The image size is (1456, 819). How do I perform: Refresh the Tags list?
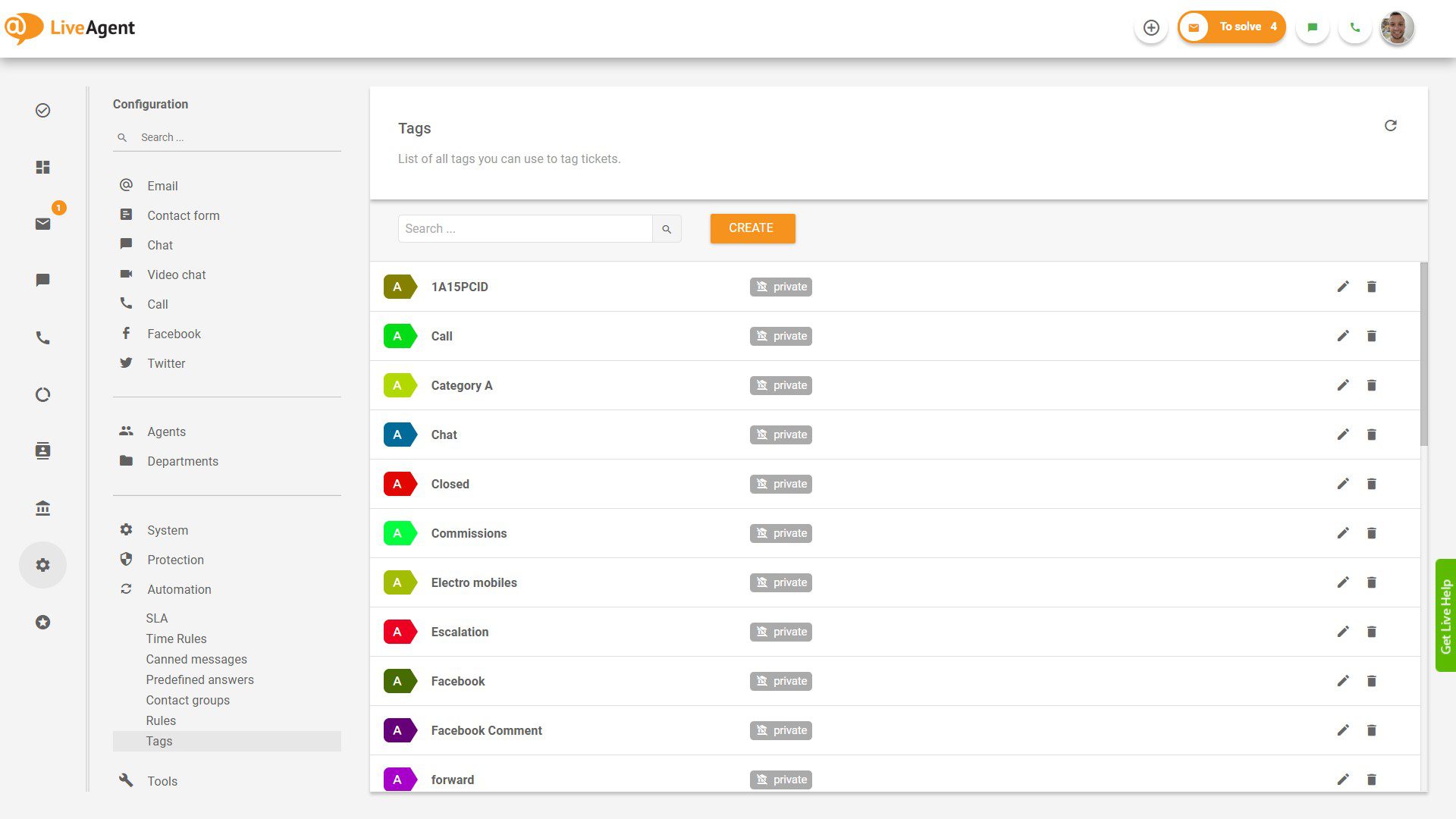point(1391,125)
